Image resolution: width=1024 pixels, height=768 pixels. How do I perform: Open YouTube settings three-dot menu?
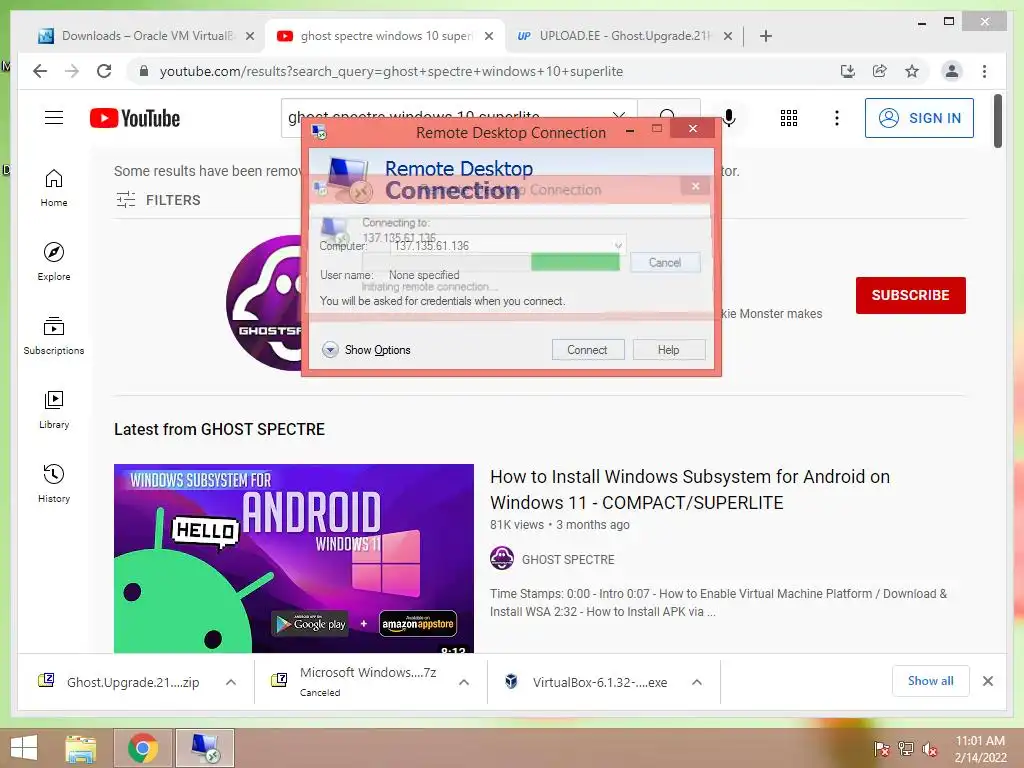point(837,118)
